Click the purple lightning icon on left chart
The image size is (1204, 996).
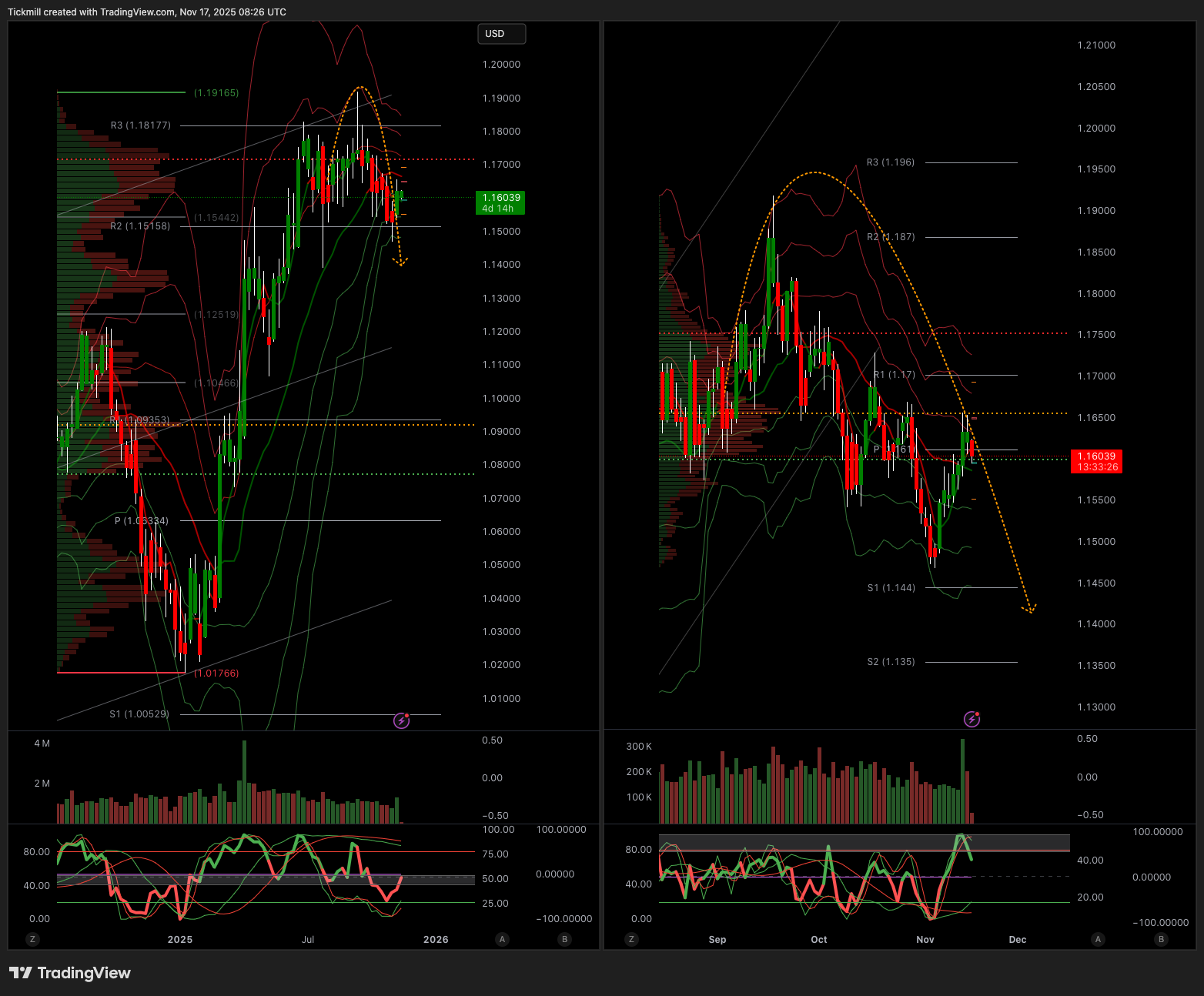pyautogui.click(x=401, y=720)
